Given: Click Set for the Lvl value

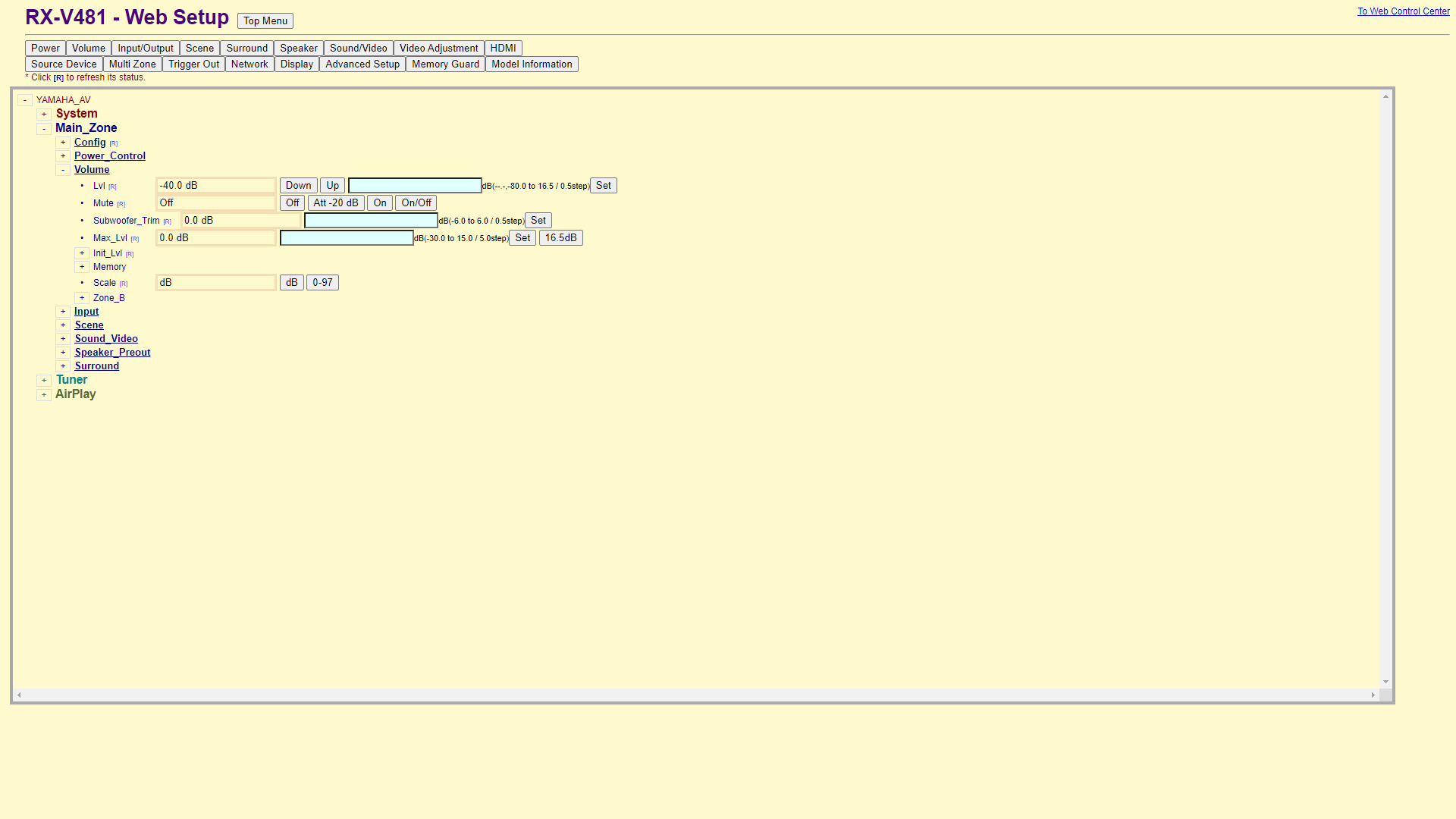Looking at the screenshot, I should 604,186.
